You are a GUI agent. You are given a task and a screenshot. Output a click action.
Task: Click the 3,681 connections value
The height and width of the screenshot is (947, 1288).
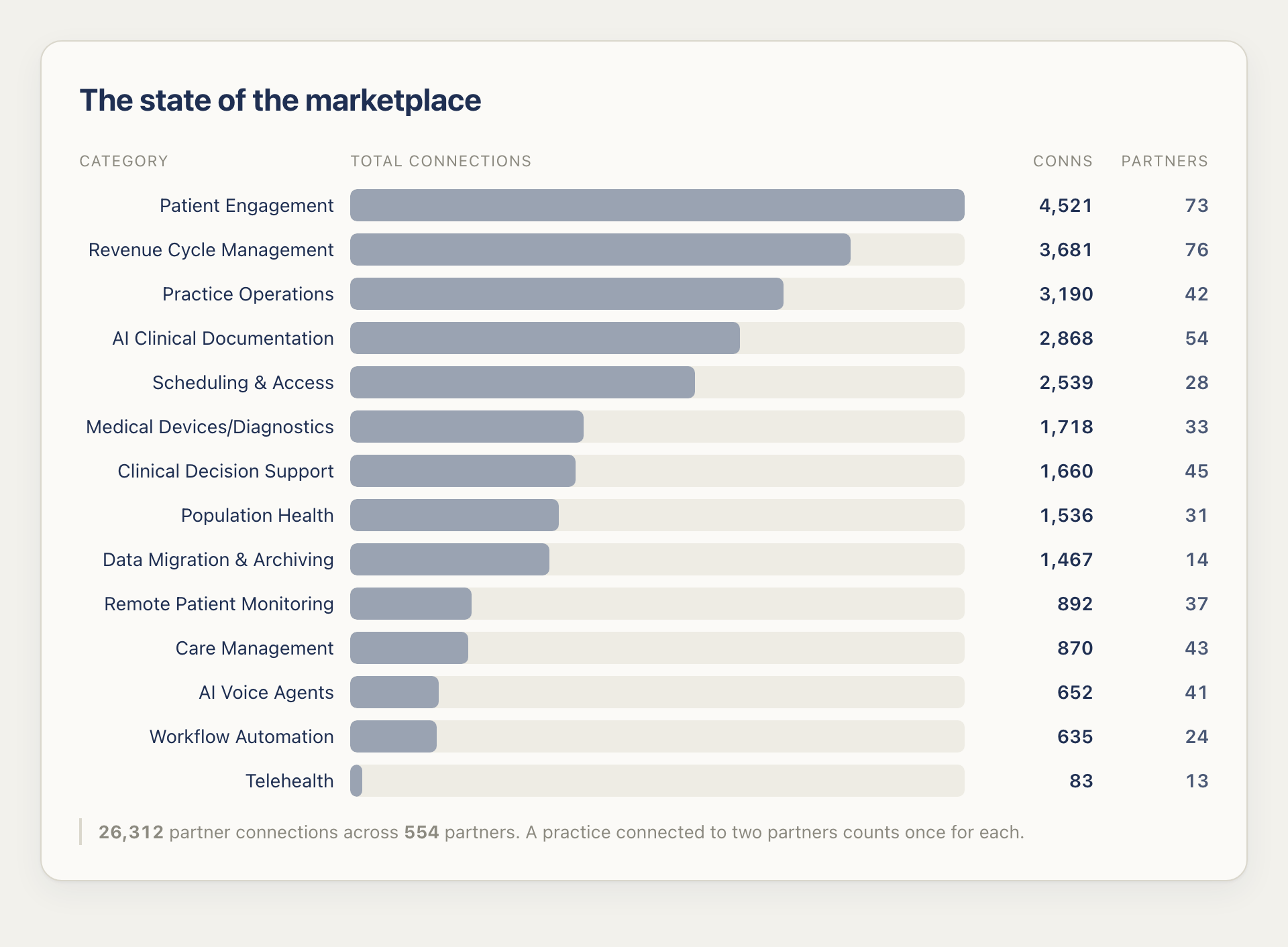click(x=1066, y=249)
